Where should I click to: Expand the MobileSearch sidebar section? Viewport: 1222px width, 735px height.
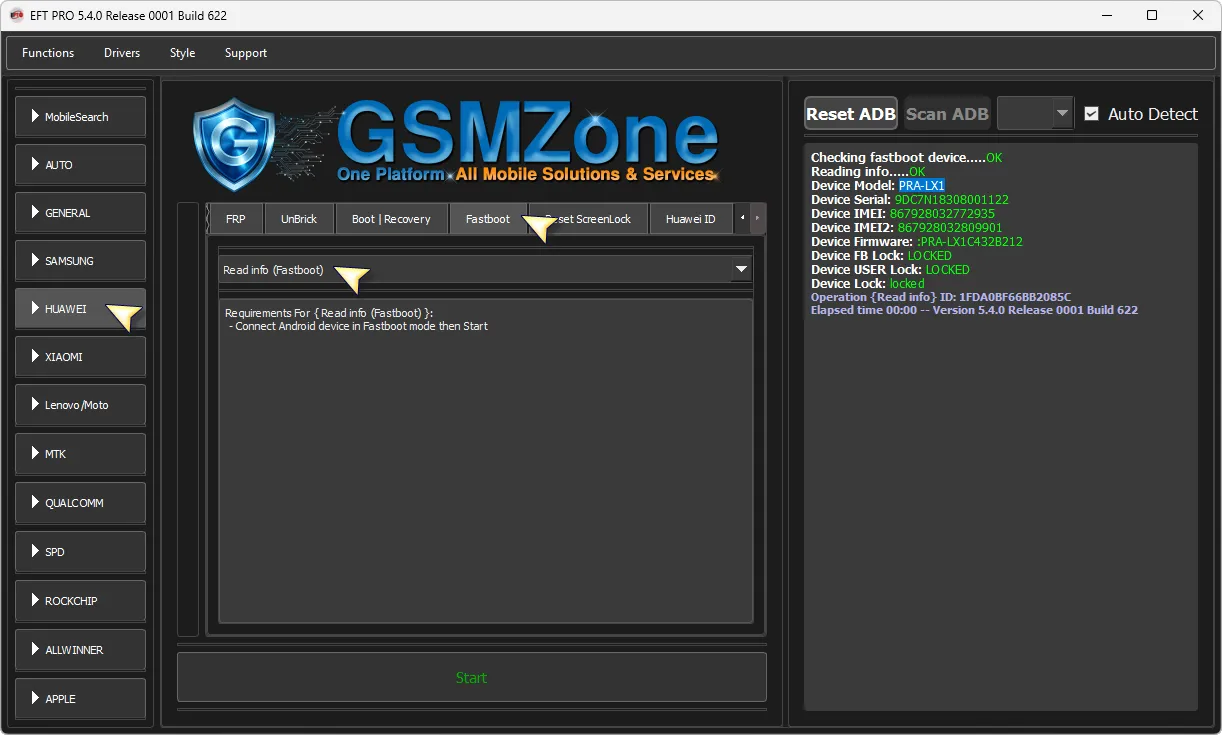tap(80, 117)
